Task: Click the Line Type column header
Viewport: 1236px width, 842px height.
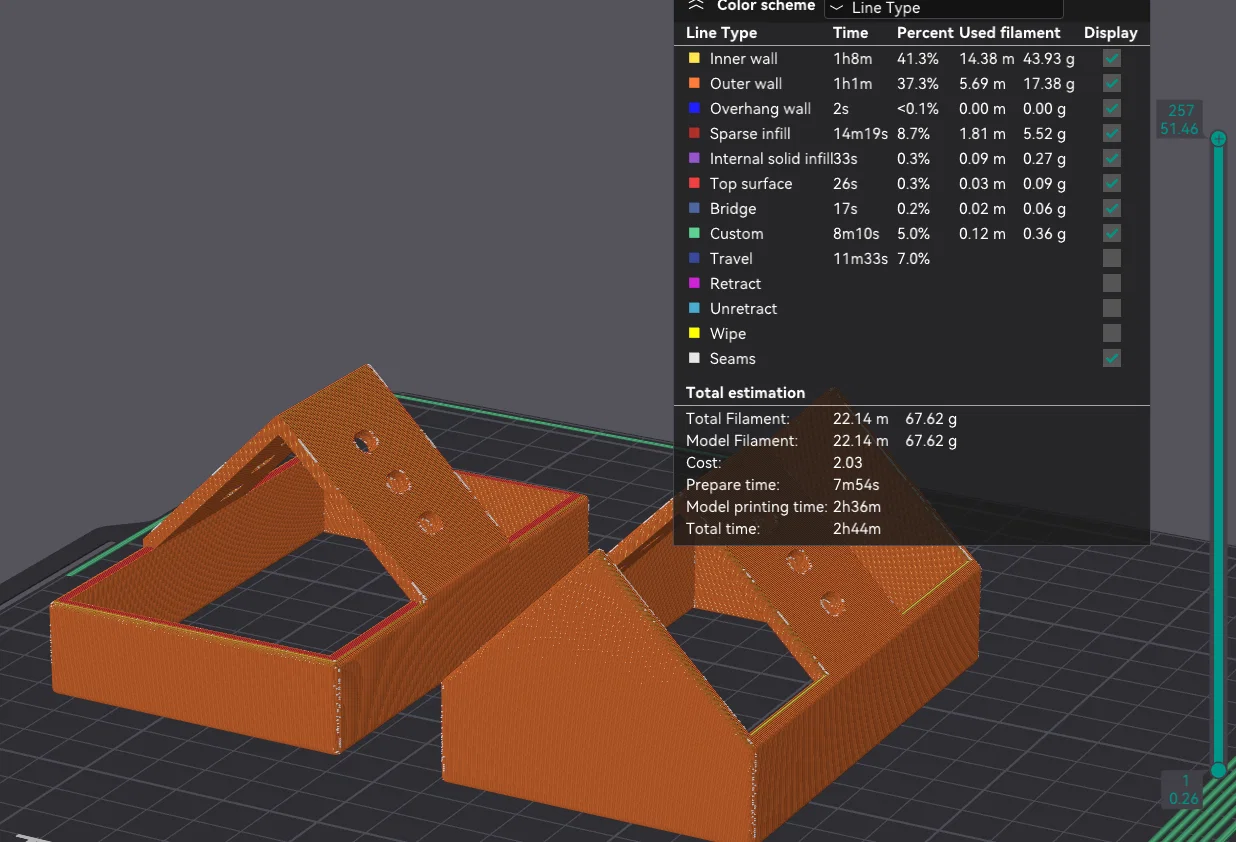Action: (x=721, y=33)
